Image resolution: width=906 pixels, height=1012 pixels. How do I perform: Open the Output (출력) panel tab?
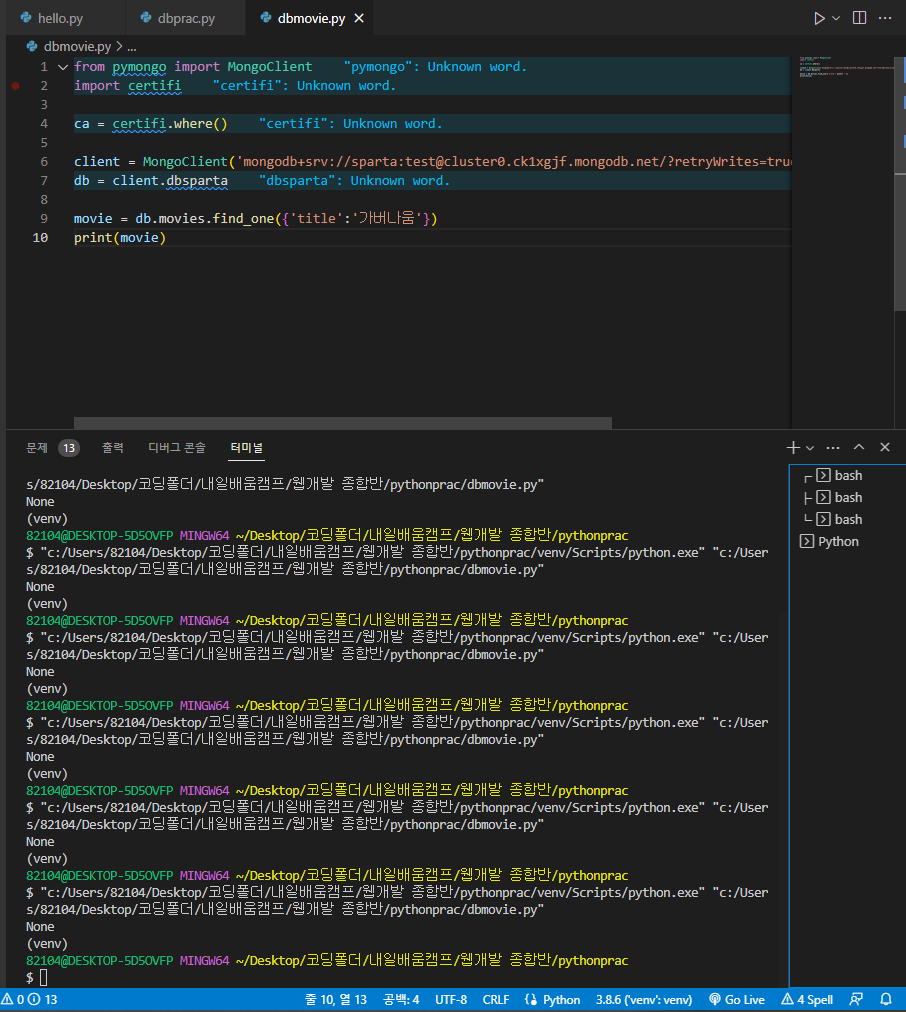[112, 447]
